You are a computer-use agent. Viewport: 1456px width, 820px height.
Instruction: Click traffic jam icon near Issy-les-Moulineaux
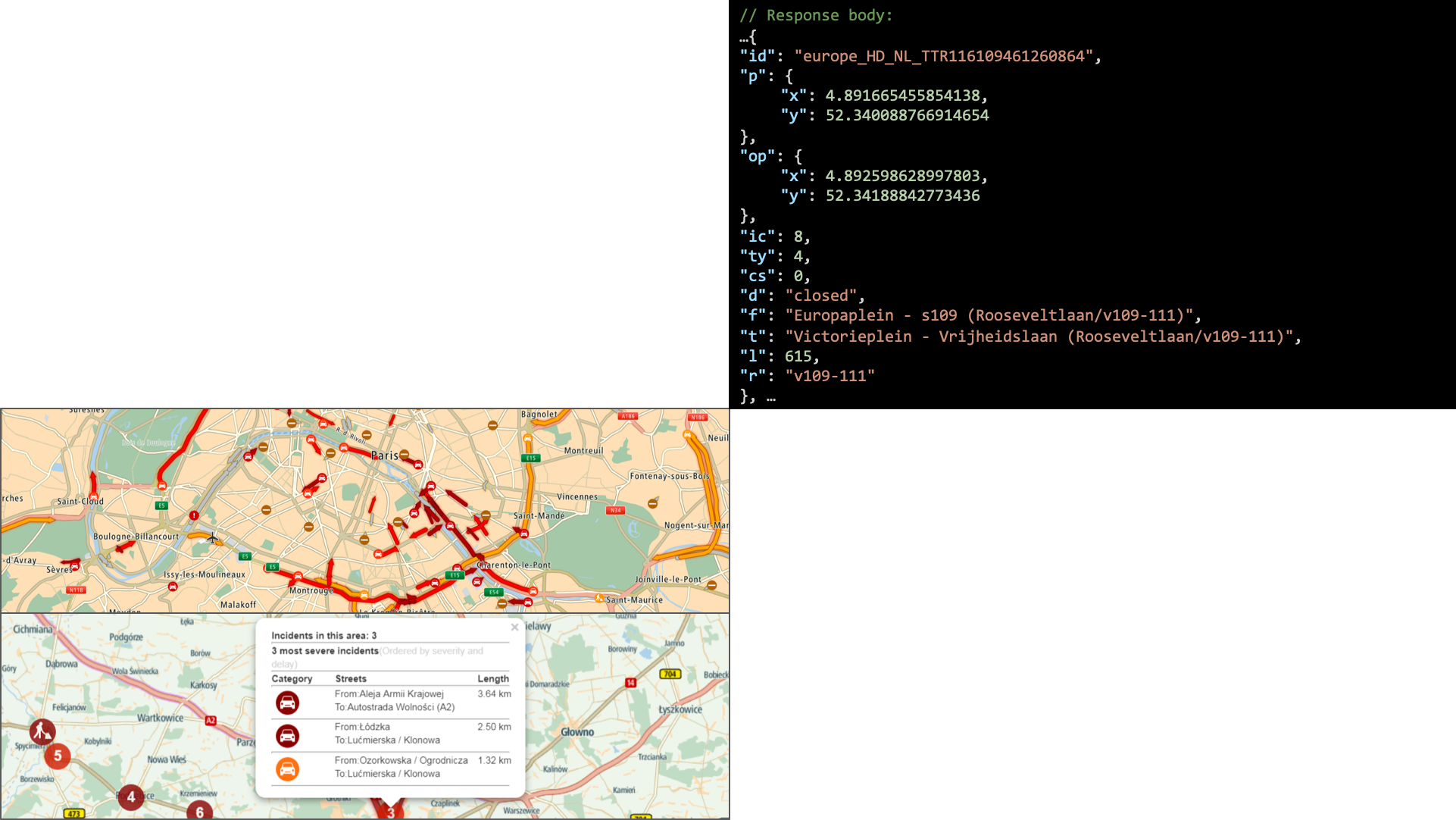173,587
